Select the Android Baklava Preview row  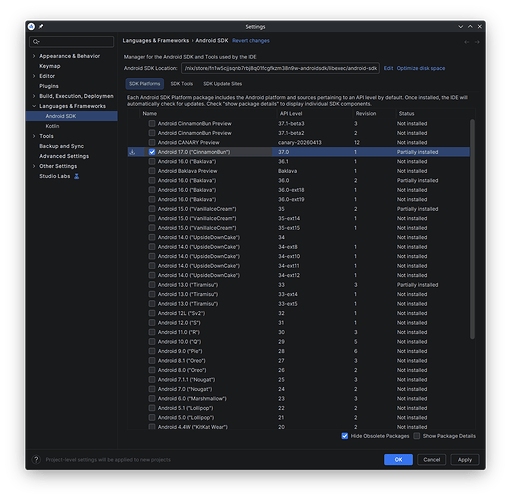coord(299,171)
